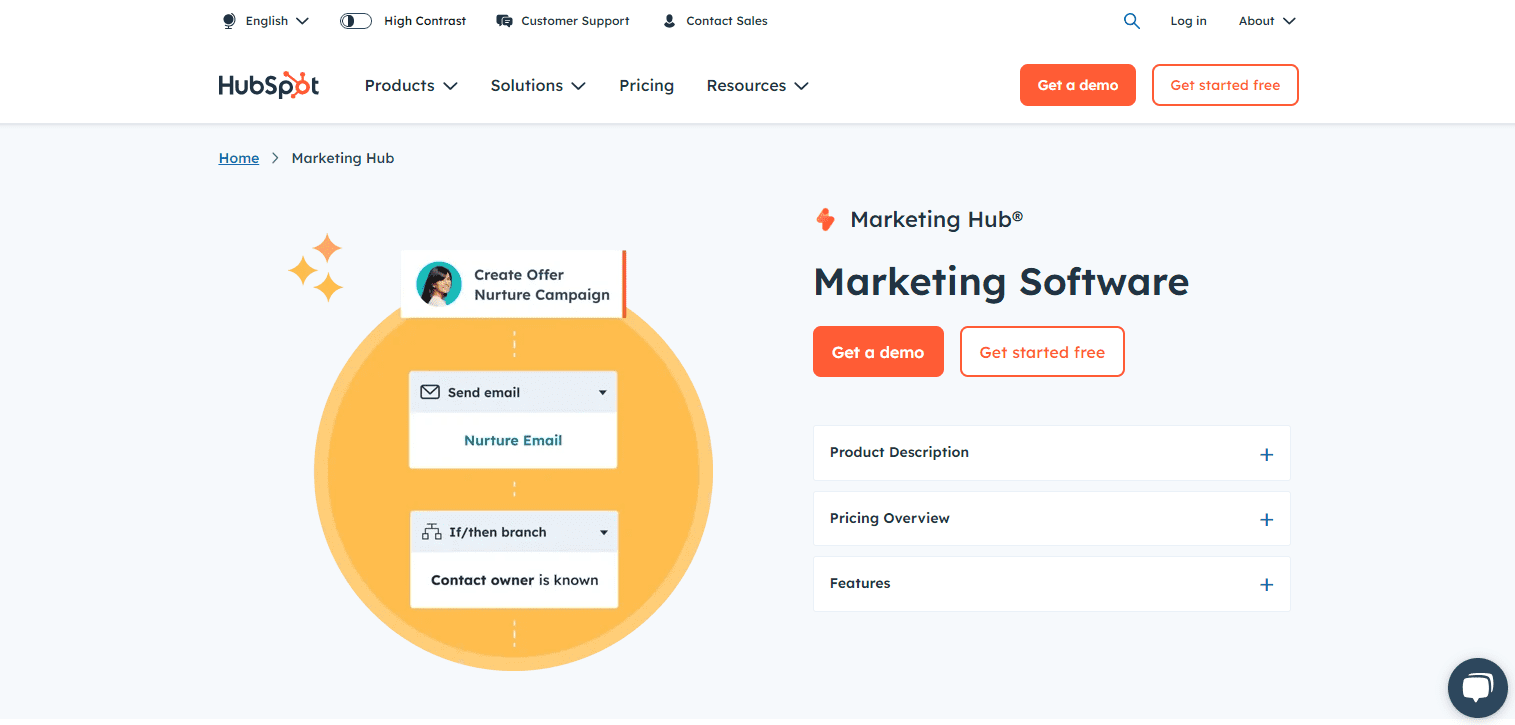Click the If/then branch dropdown arrow
This screenshot has height=725, width=1515.
603,533
